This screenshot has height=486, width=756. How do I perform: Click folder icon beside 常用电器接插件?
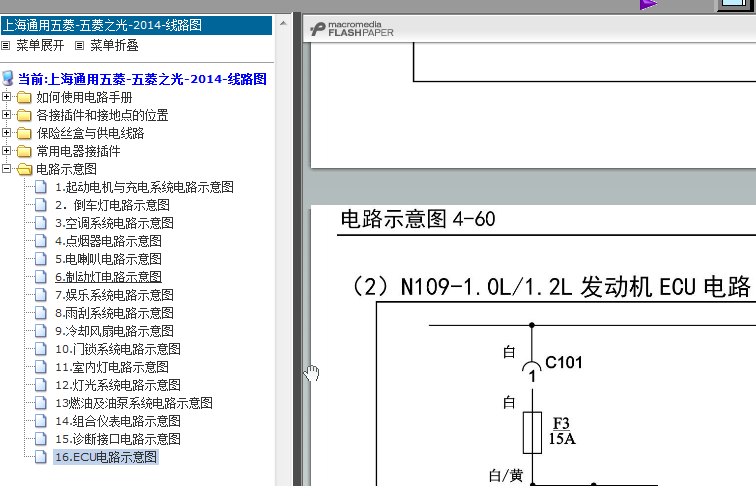point(24,151)
